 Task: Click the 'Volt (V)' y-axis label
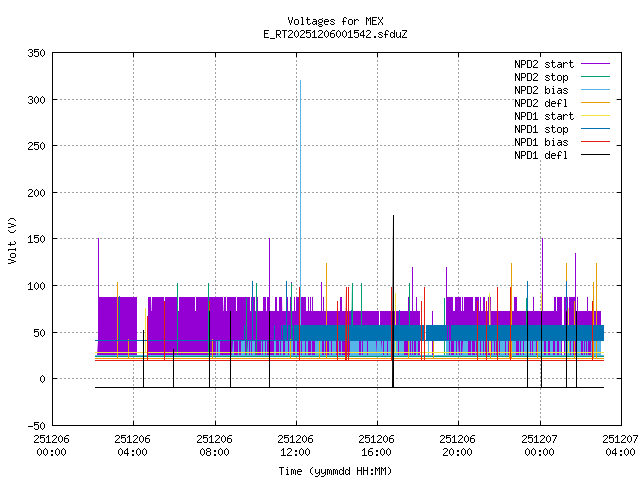pyautogui.click(x=12, y=239)
